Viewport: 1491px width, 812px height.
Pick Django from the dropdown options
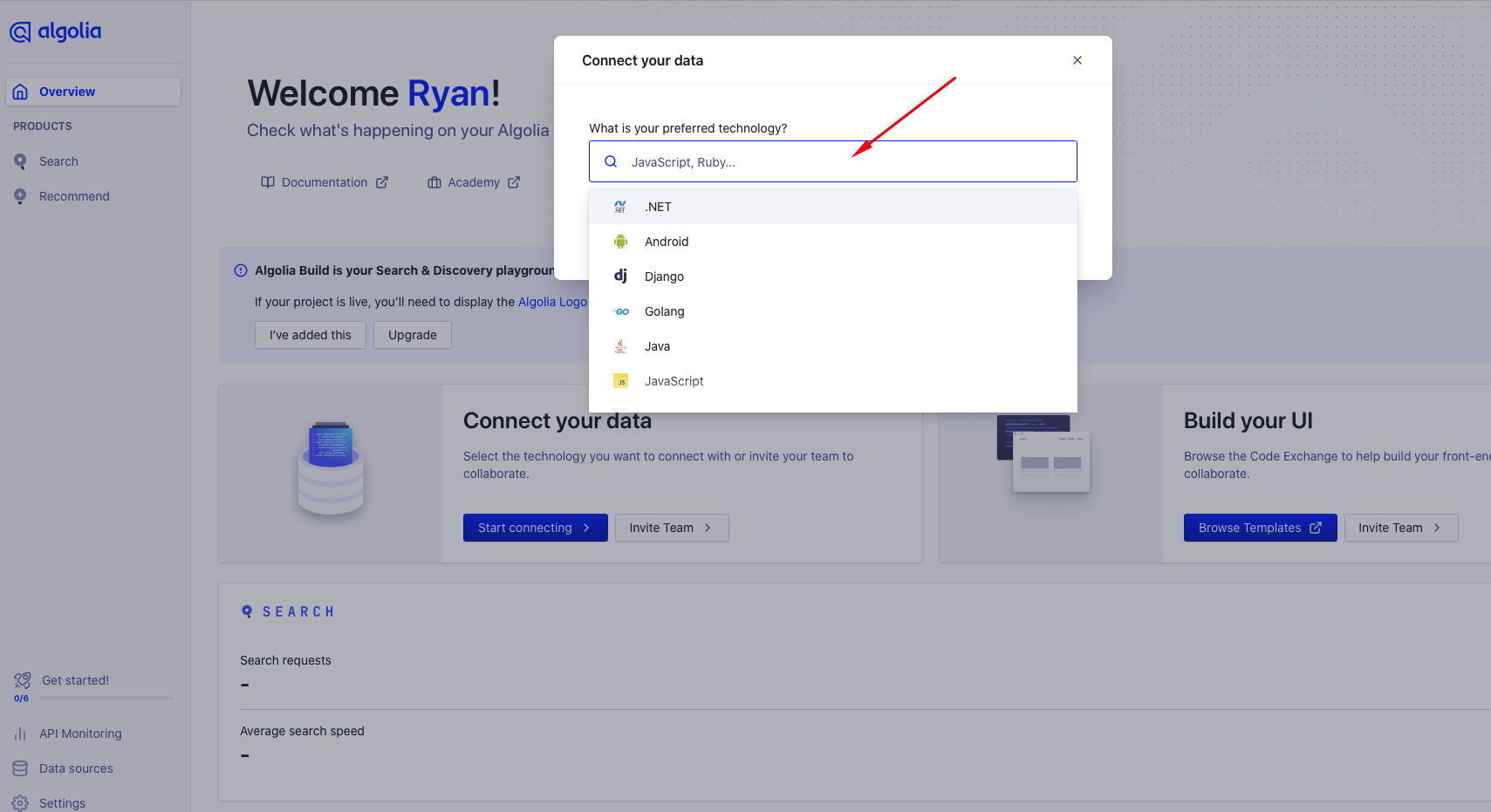(x=833, y=276)
